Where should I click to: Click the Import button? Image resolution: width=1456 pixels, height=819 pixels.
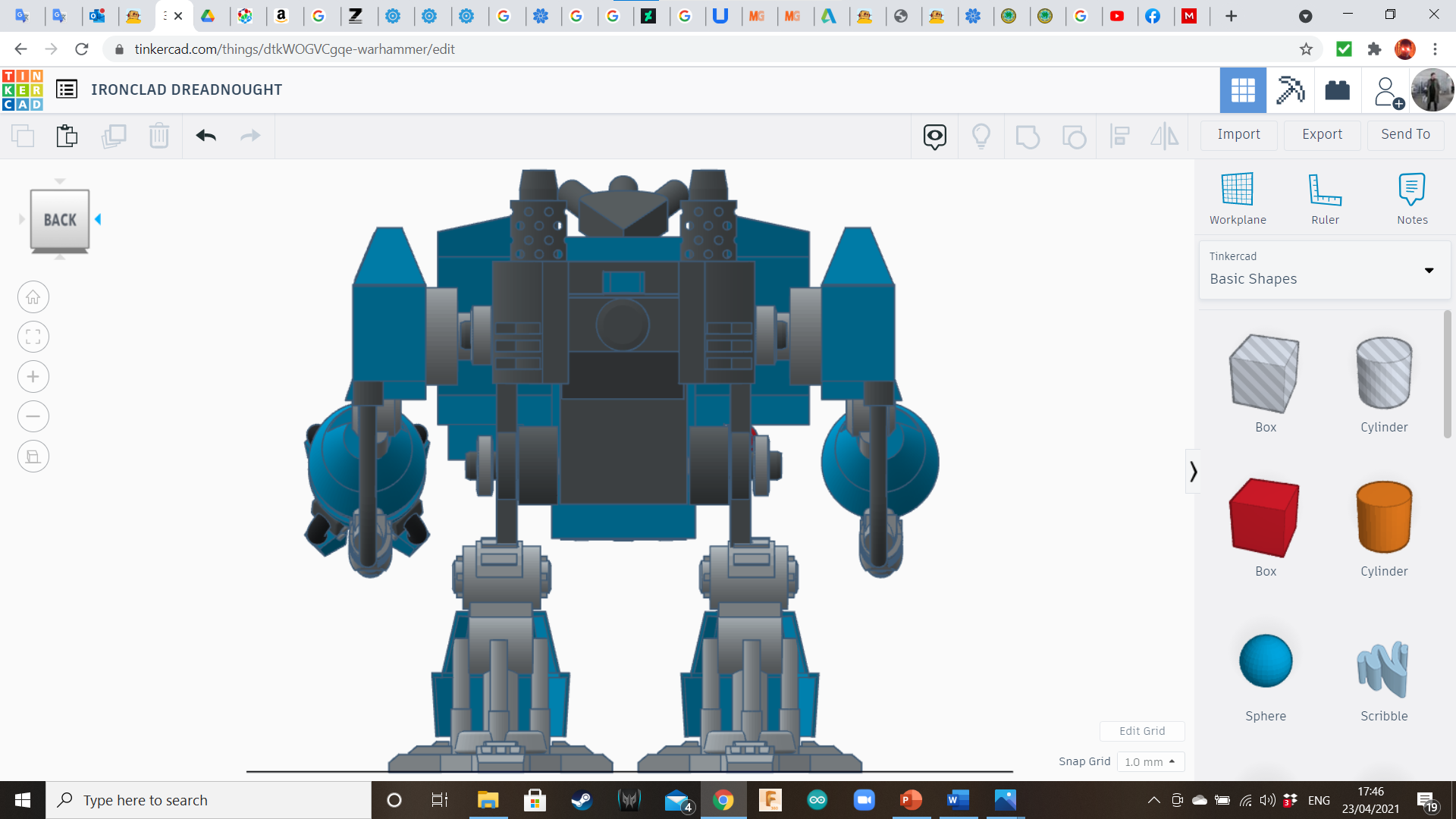click(x=1238, y=134)
